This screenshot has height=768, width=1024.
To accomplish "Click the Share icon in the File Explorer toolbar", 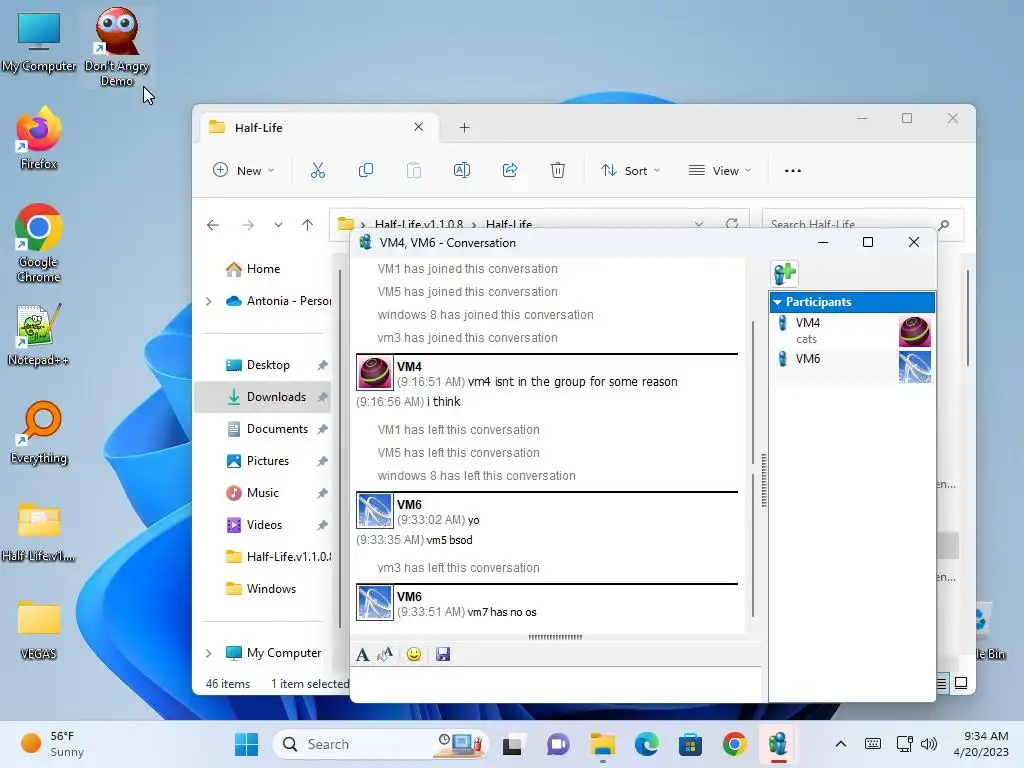I will tap(510, 170).
